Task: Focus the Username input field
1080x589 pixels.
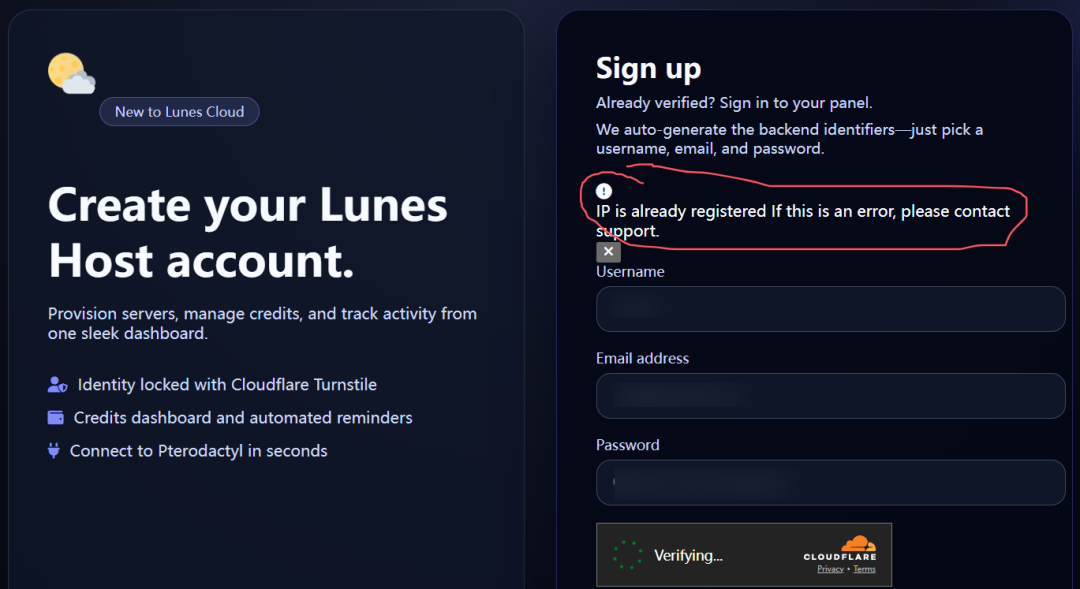Action: point(830,309)
